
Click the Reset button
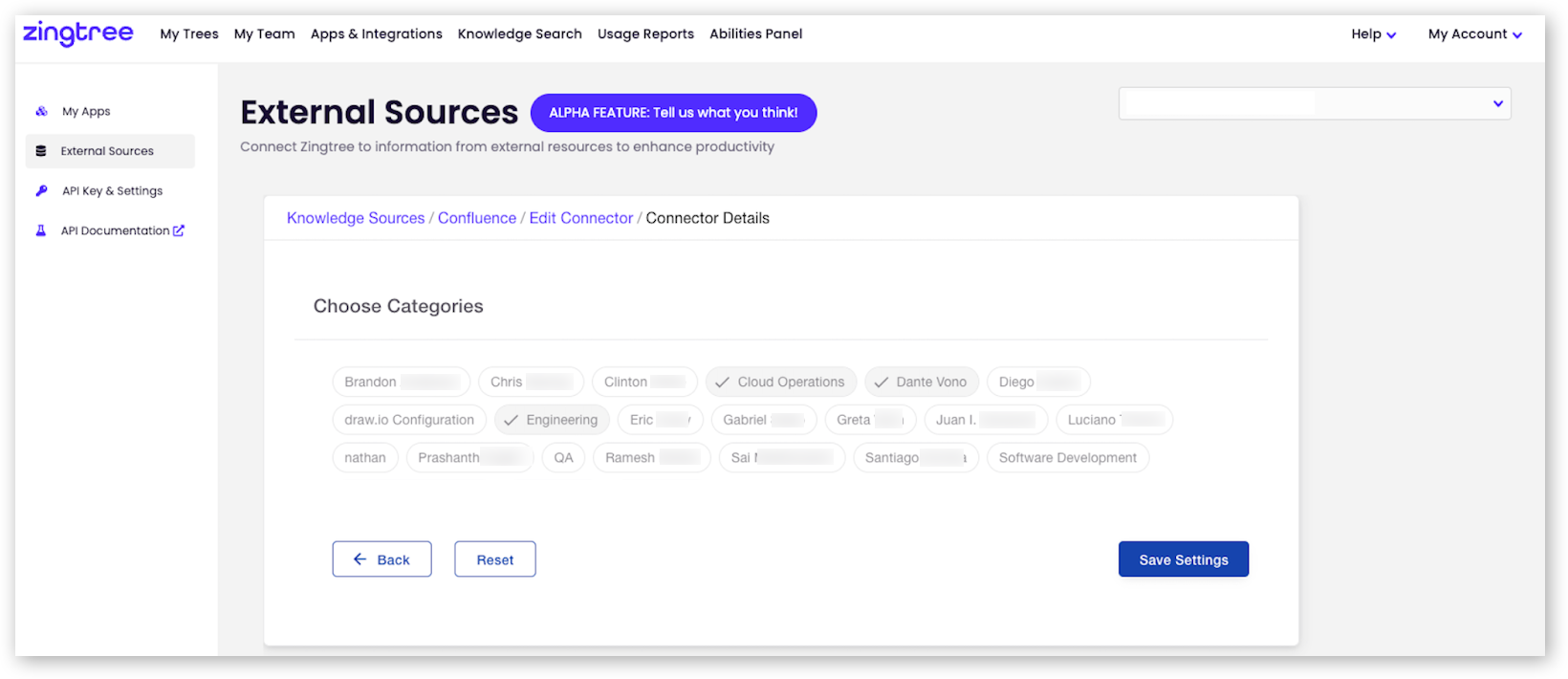(x=494, y=559)
